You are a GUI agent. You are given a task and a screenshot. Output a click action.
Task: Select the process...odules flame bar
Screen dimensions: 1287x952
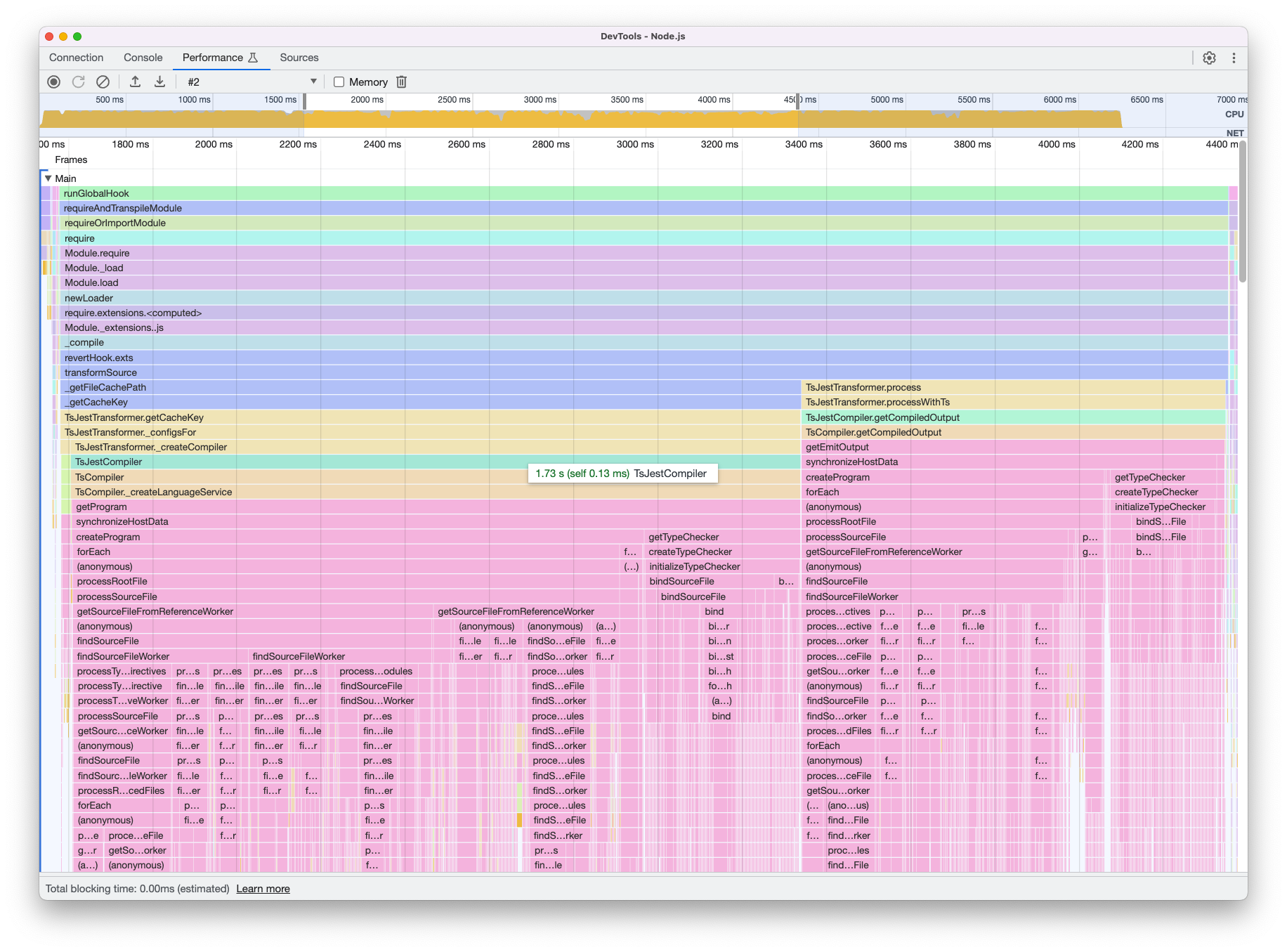point(377,671)
